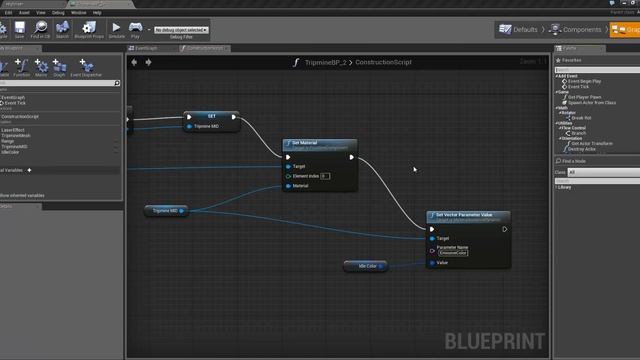The height and width of the screenshot is (360, 640).
Task: Navigate forward with graph right arrow
Action: coord(149,62)
